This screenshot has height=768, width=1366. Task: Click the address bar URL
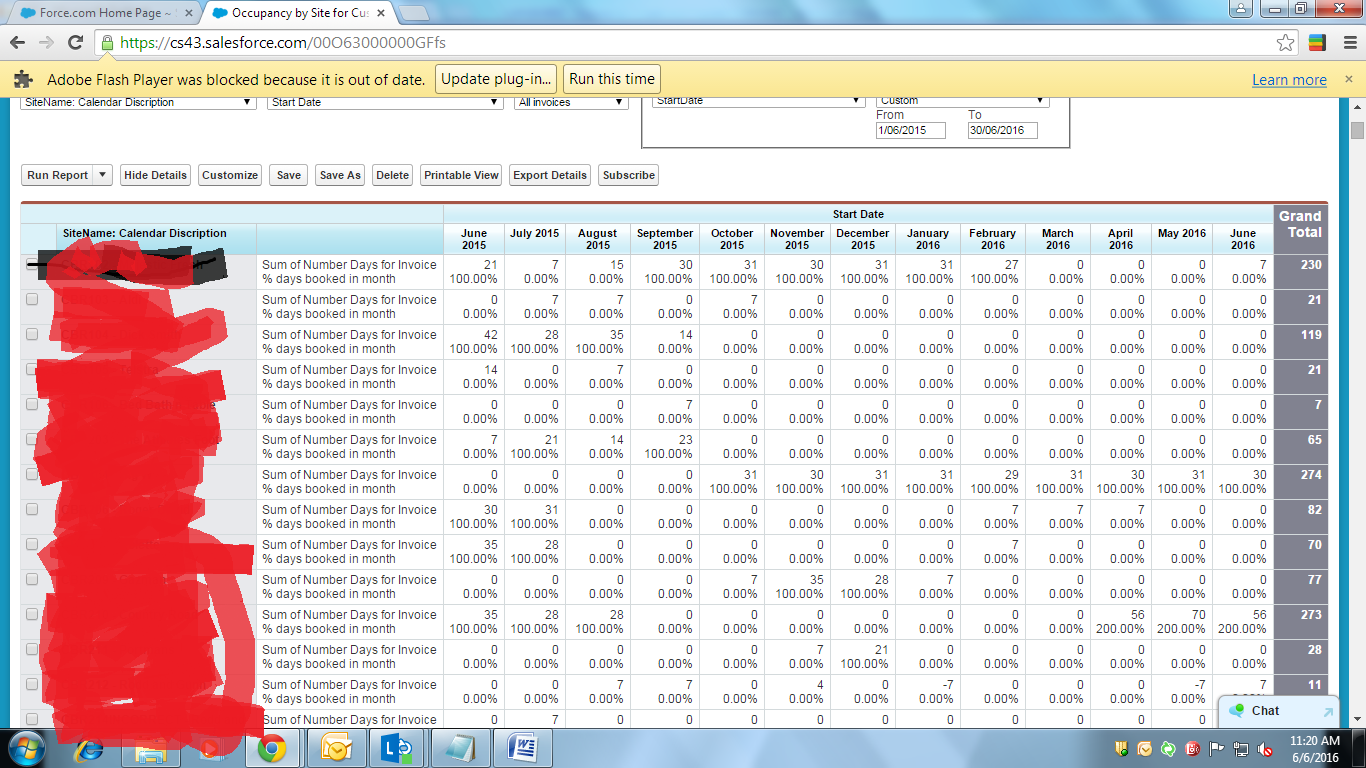click(283, 43)
